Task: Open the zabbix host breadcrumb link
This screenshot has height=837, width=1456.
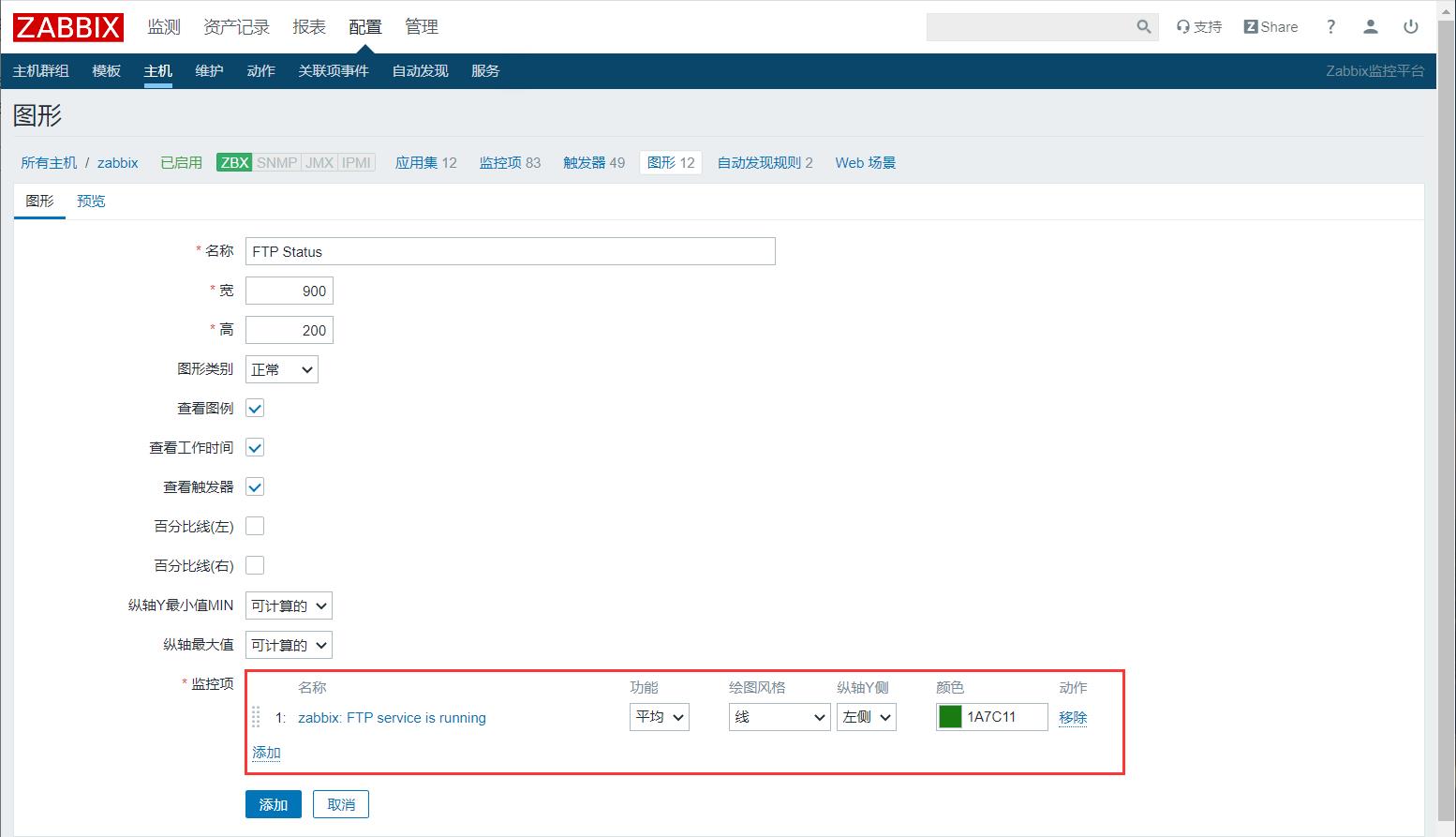Action: 118,163
